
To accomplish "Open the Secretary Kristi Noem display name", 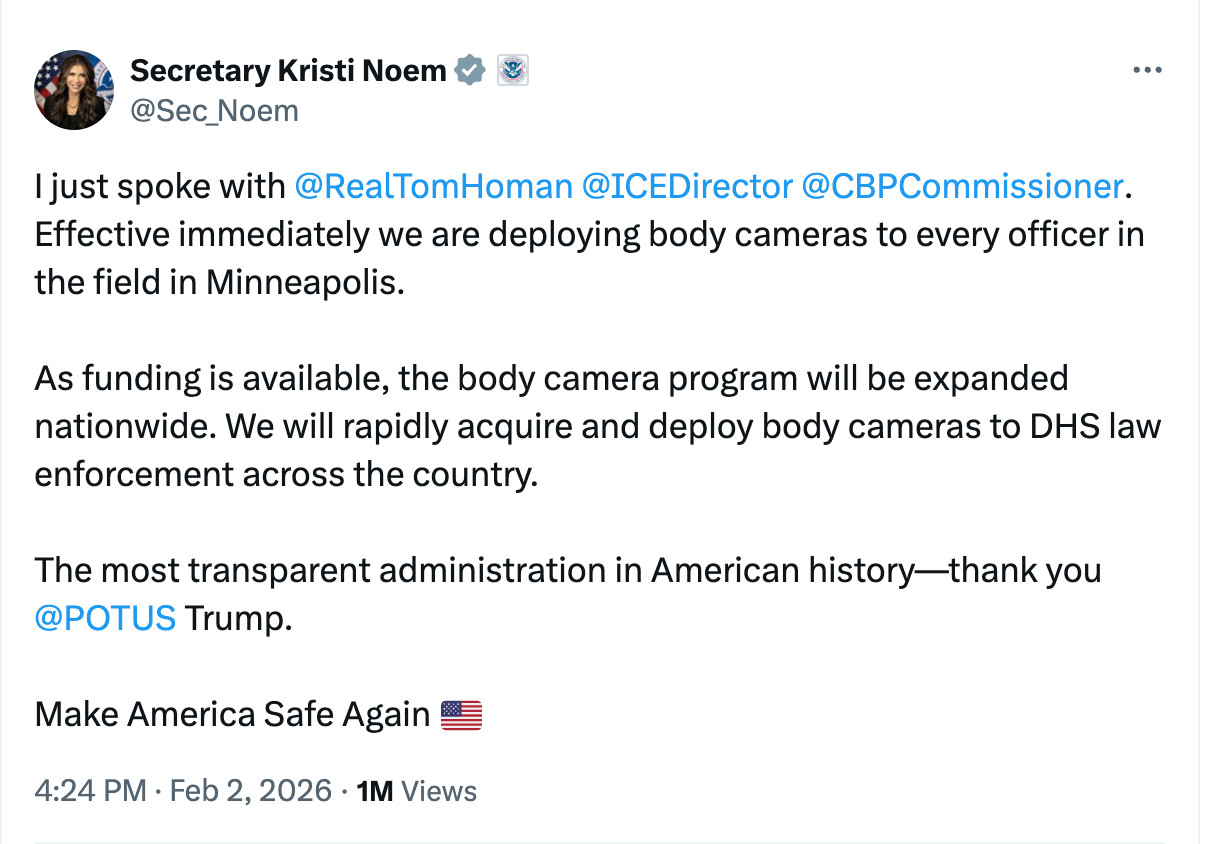I will (288, 70).
